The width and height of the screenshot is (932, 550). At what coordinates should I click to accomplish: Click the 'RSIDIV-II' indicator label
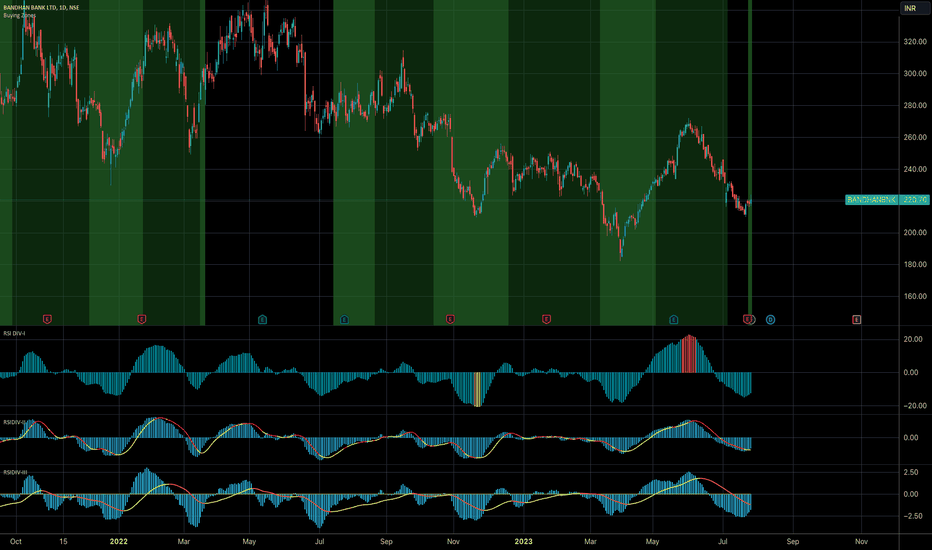pos(14,422)
